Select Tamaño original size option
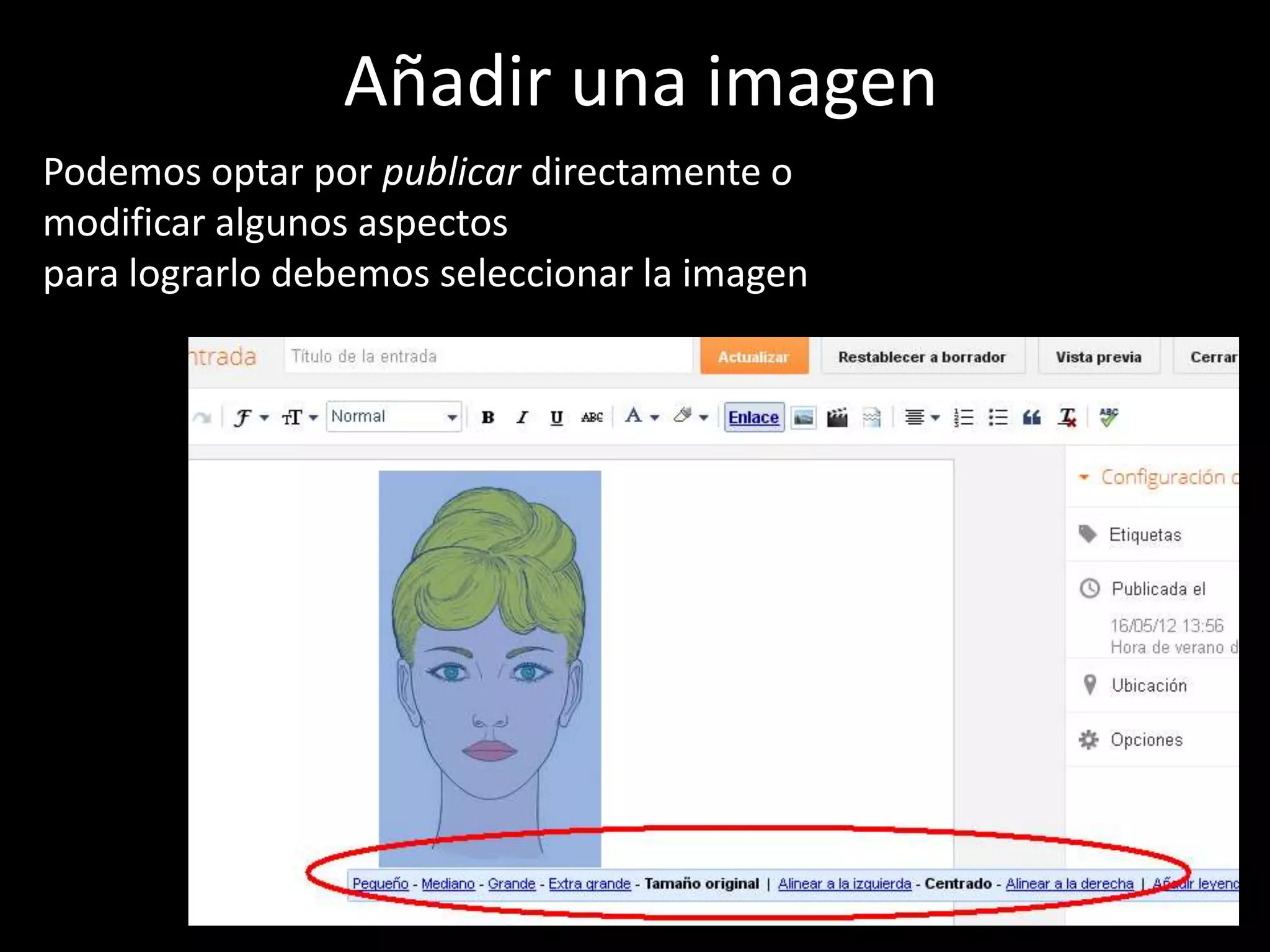This screenshot has width=1270, height=952. point(702,884)
